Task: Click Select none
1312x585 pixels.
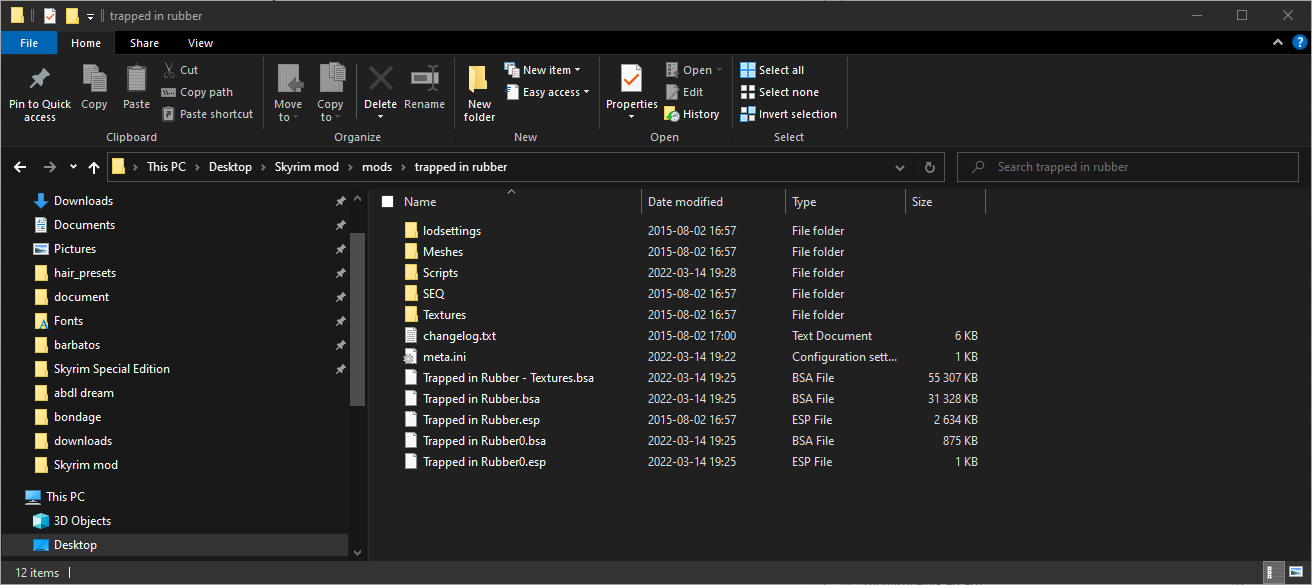Action: [779, 92]
